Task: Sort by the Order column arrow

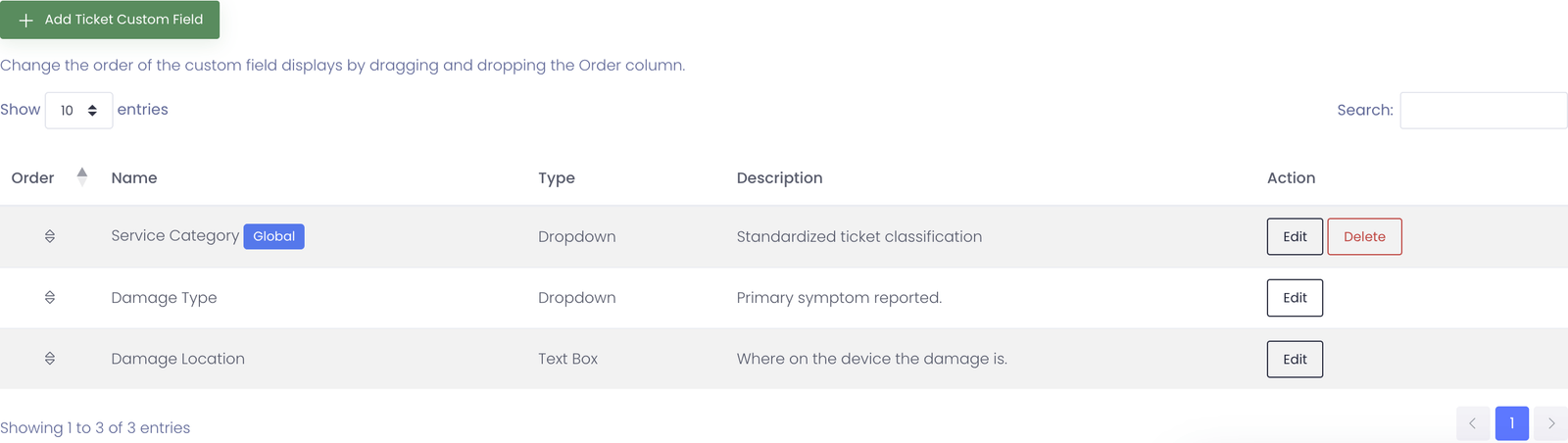Action: [x=82, y=176]
